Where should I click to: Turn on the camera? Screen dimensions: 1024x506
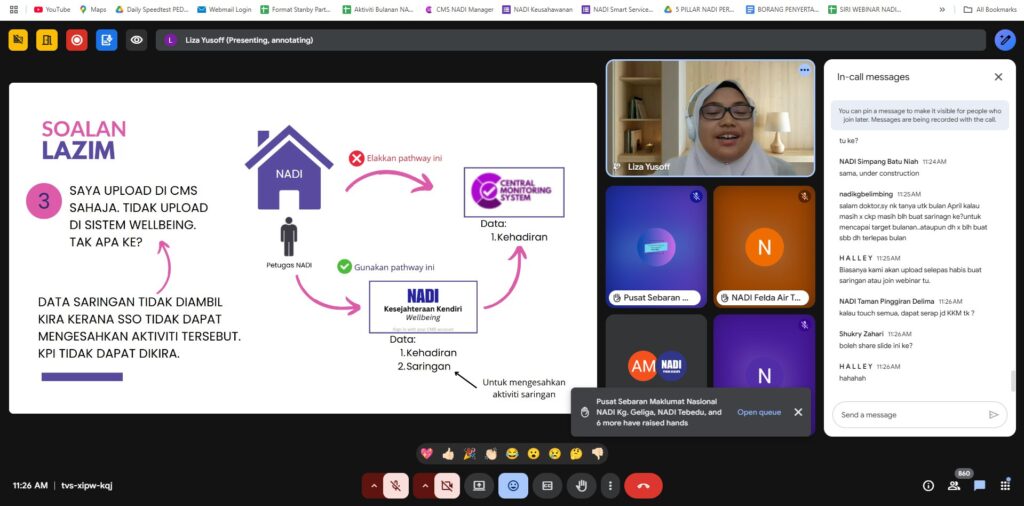[446, 485]
